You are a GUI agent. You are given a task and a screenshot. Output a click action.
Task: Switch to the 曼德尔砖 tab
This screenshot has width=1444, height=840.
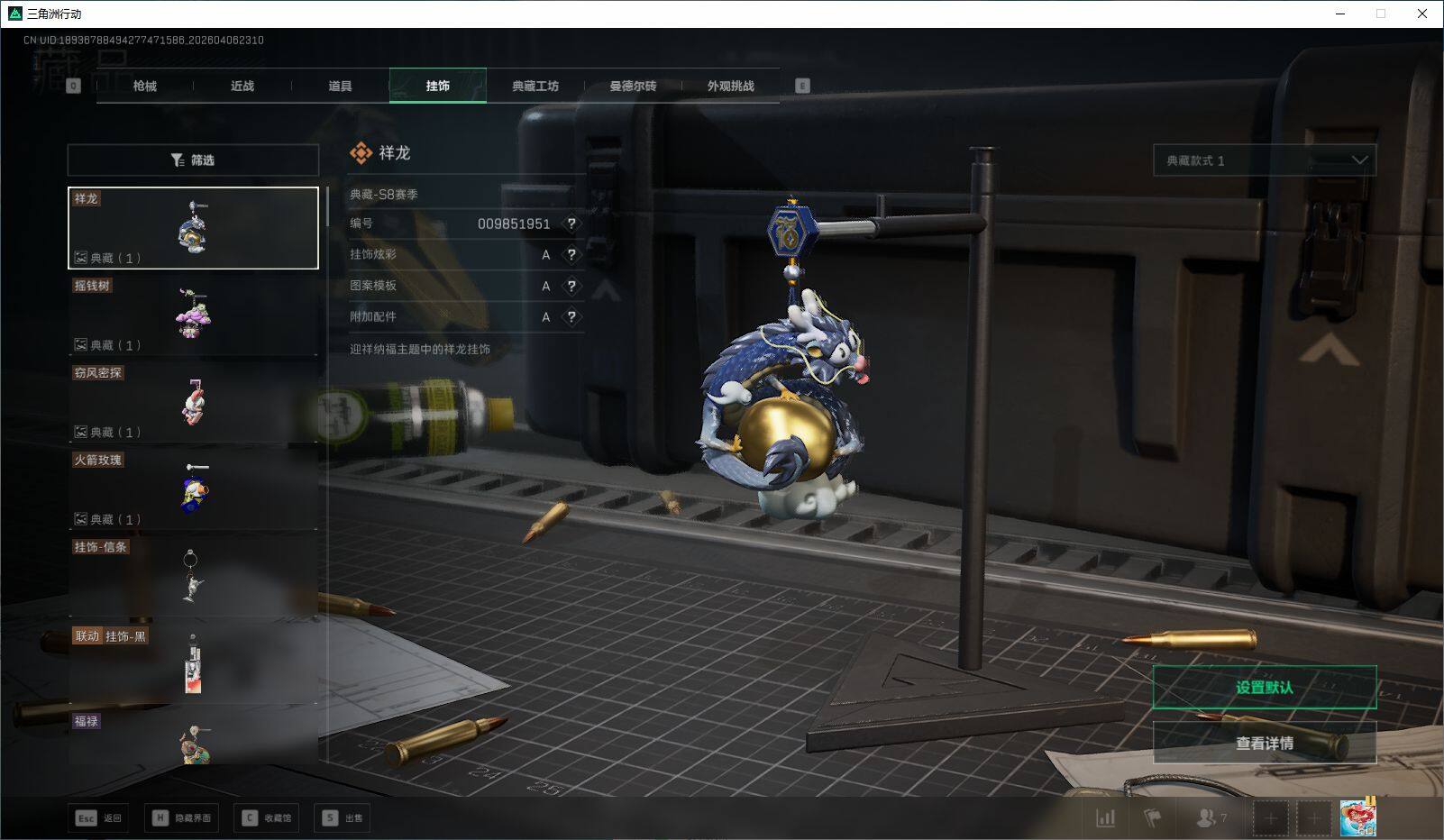coord(633,86)
